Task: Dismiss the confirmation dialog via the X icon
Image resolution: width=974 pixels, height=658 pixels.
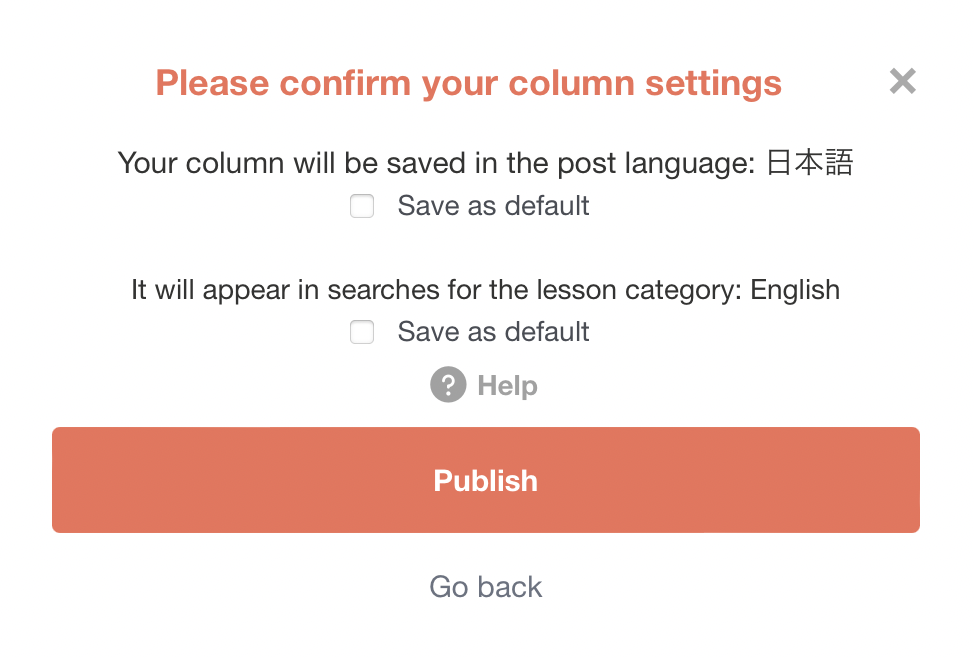Action: (x=902, y=81)
